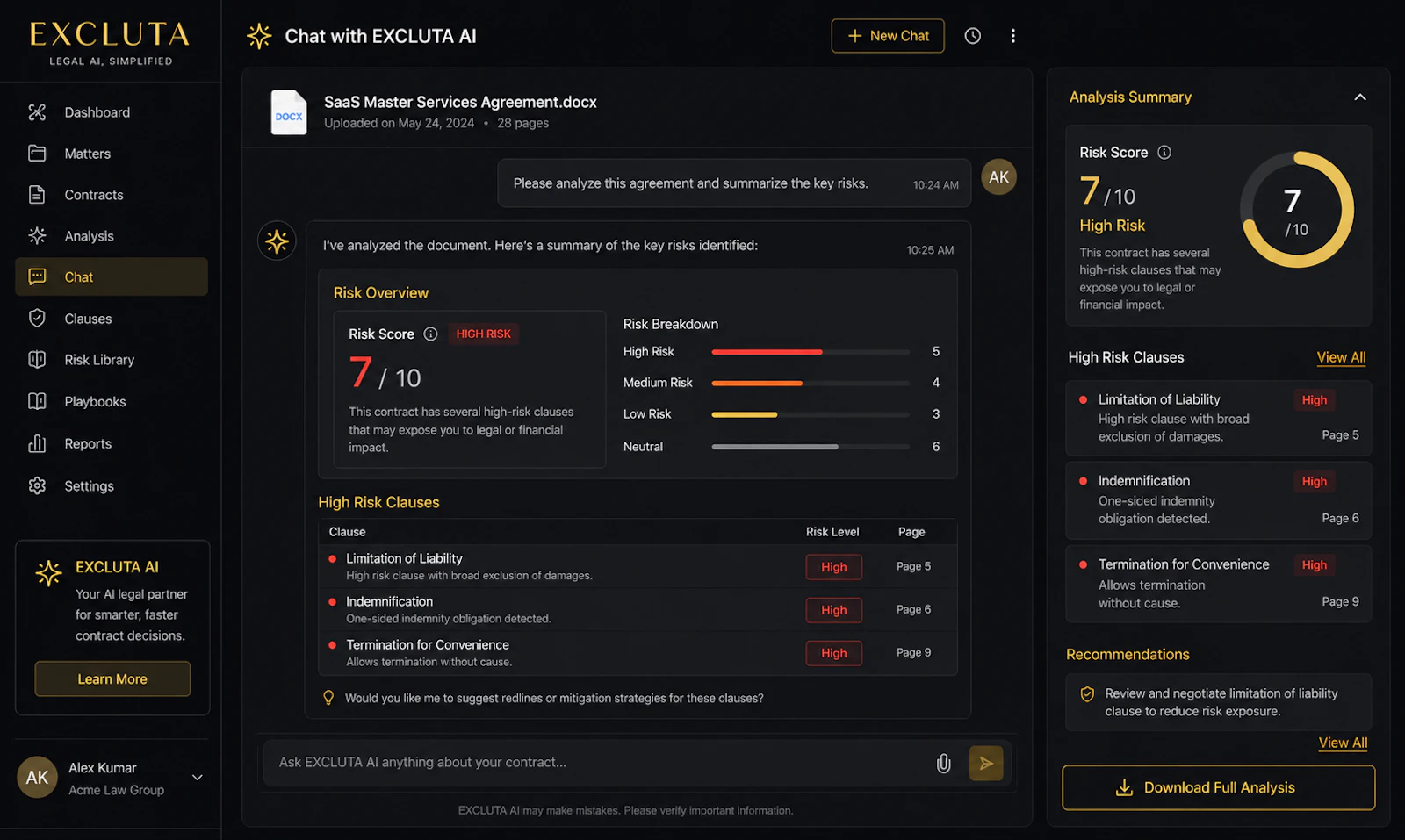
Task: Select the Playbooks book icon
Action: (x=37, y=401)
